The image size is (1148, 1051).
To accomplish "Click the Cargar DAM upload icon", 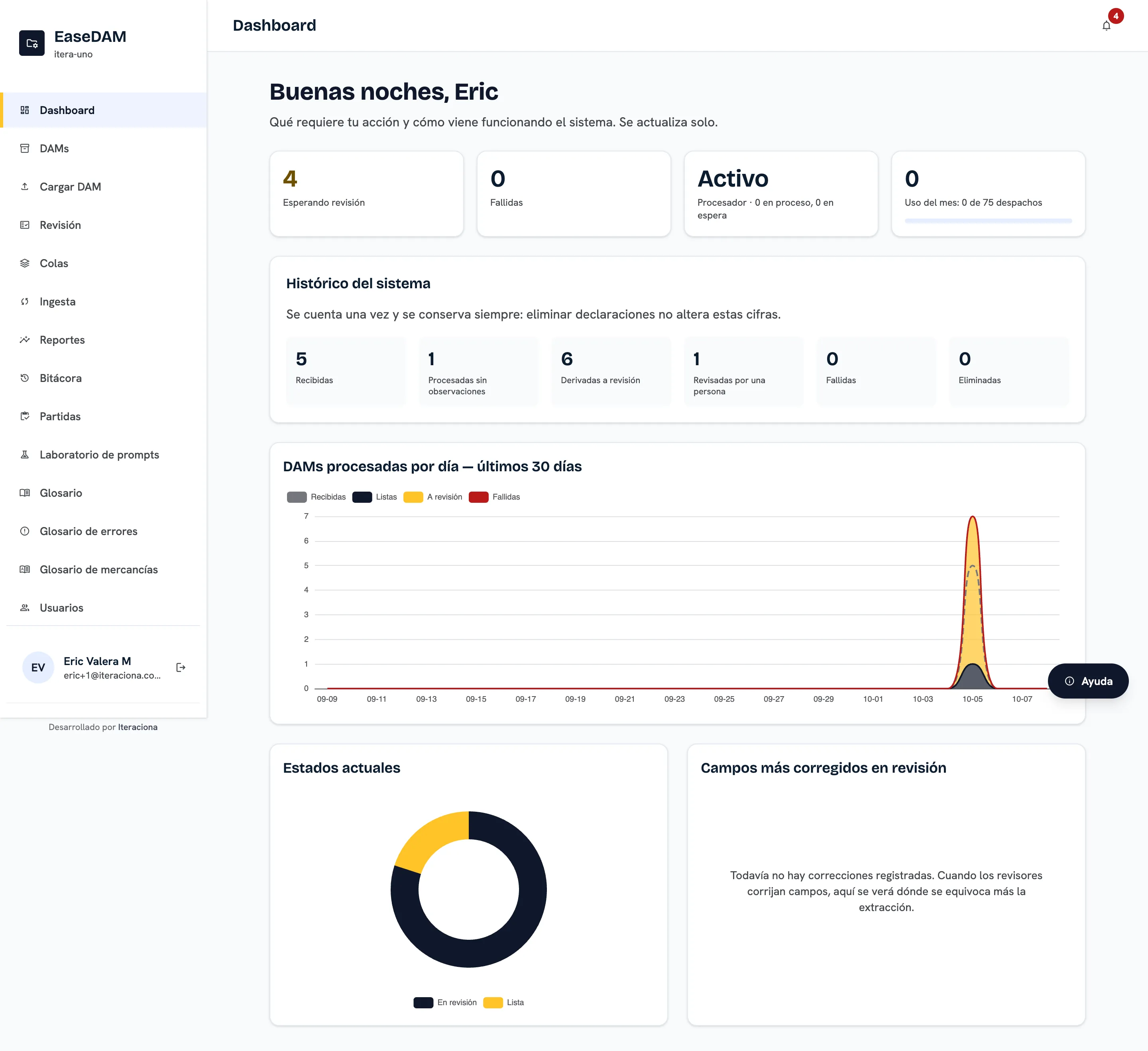I will (24, 186).
